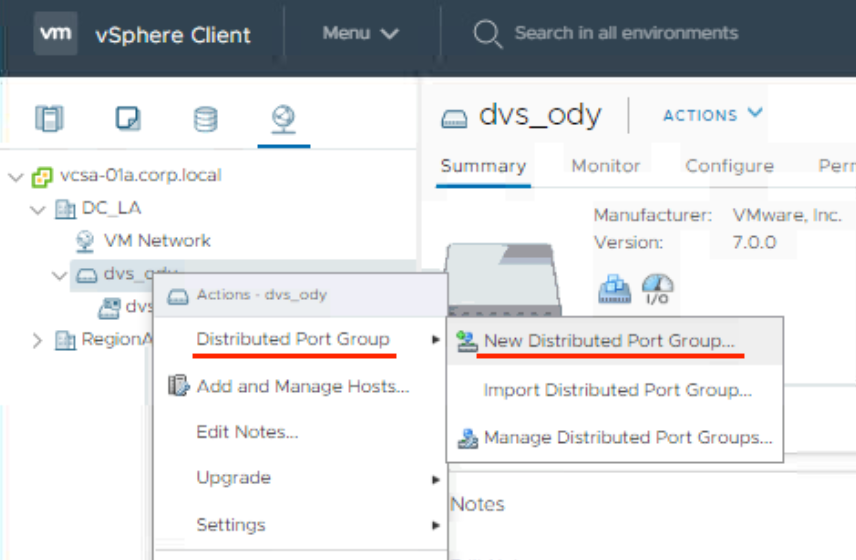Click the search magnifier icon
This screenshot has height=560, width=856.
[488, 34]
